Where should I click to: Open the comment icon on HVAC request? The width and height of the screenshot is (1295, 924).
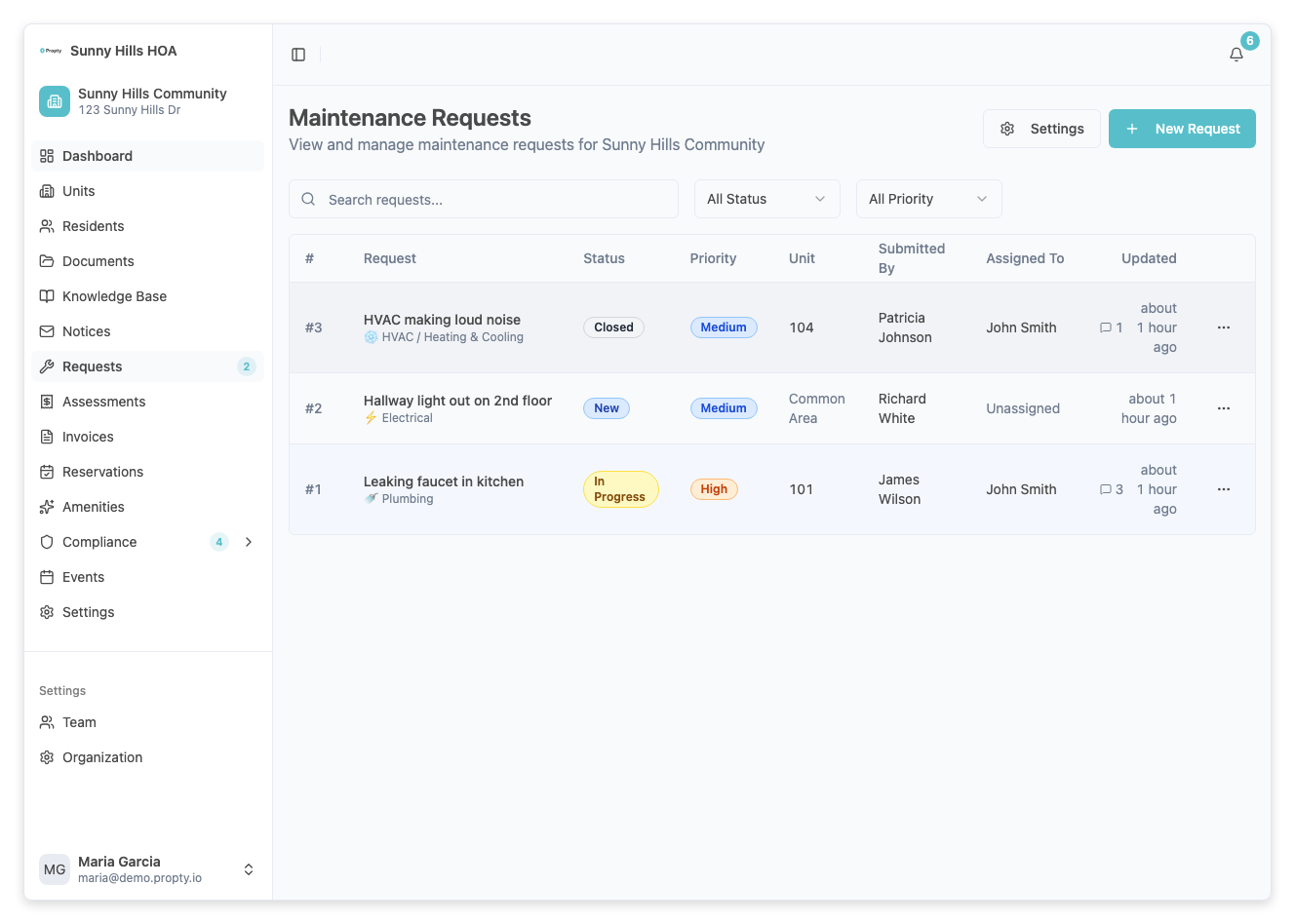(x=1105, y=327)
